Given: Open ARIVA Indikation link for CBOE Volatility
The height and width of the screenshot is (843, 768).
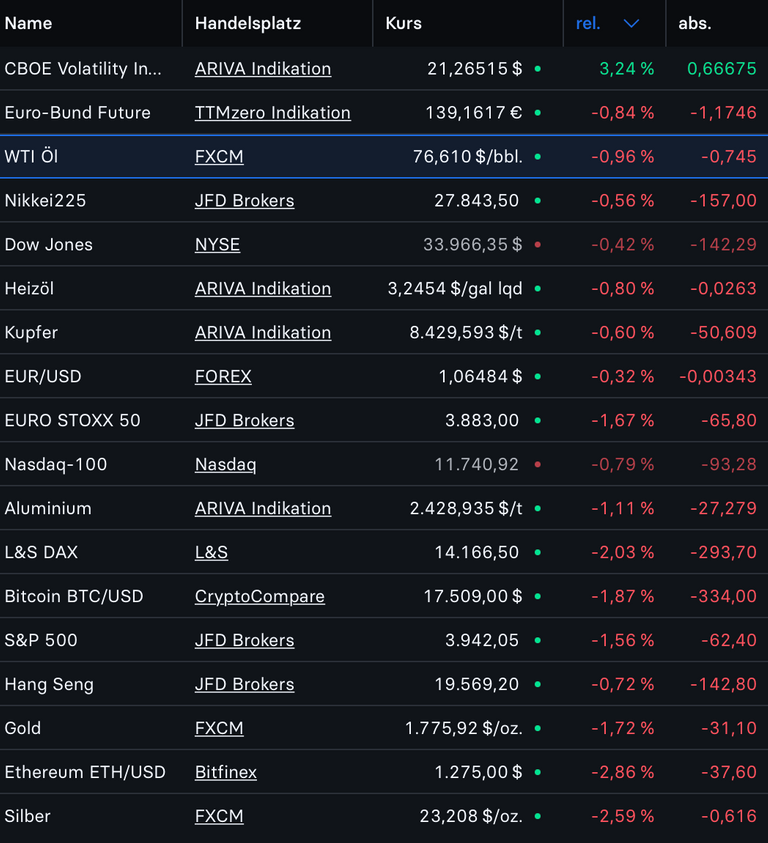Looking at the screenshot, I should [x=263, y=69].
